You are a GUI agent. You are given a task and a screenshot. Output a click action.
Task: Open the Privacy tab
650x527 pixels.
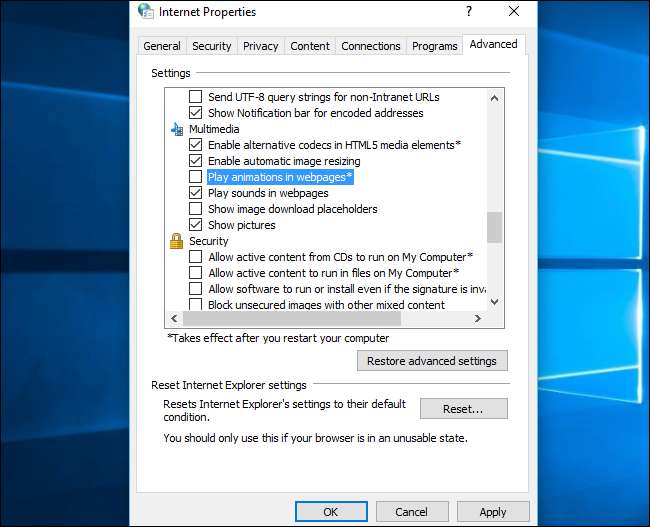(x=261, y=46)
